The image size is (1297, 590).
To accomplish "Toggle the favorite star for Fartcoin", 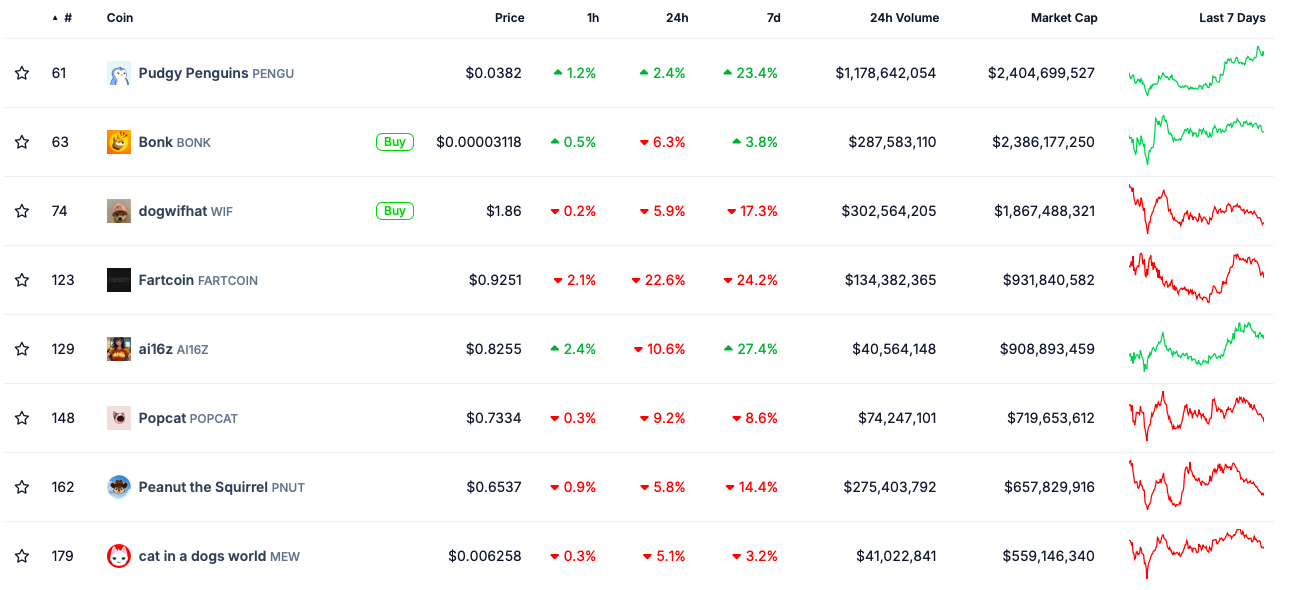I will (21, 280).
